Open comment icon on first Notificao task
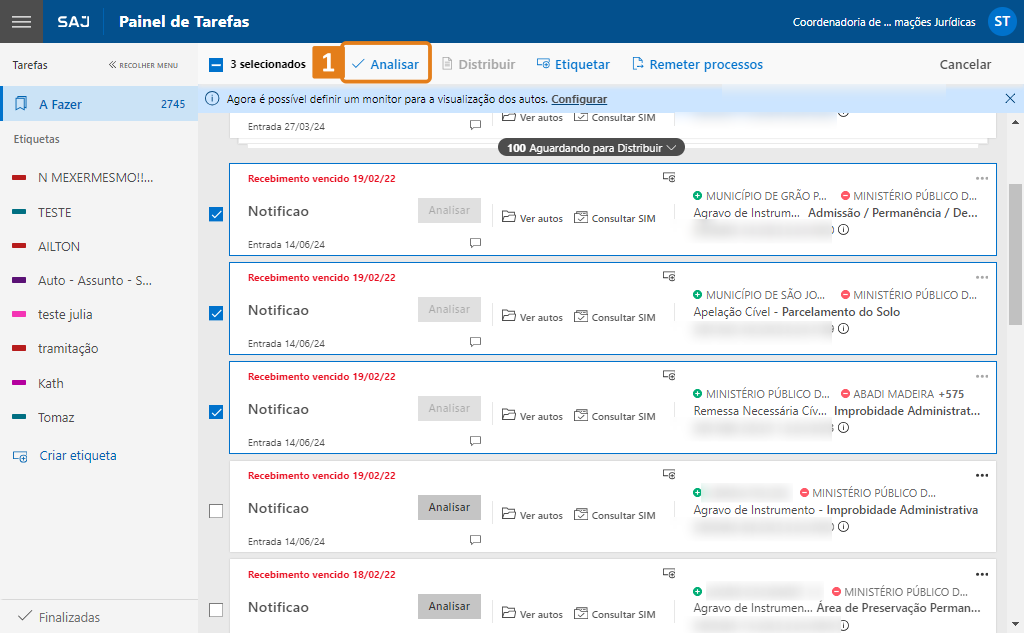 point(475,243)
